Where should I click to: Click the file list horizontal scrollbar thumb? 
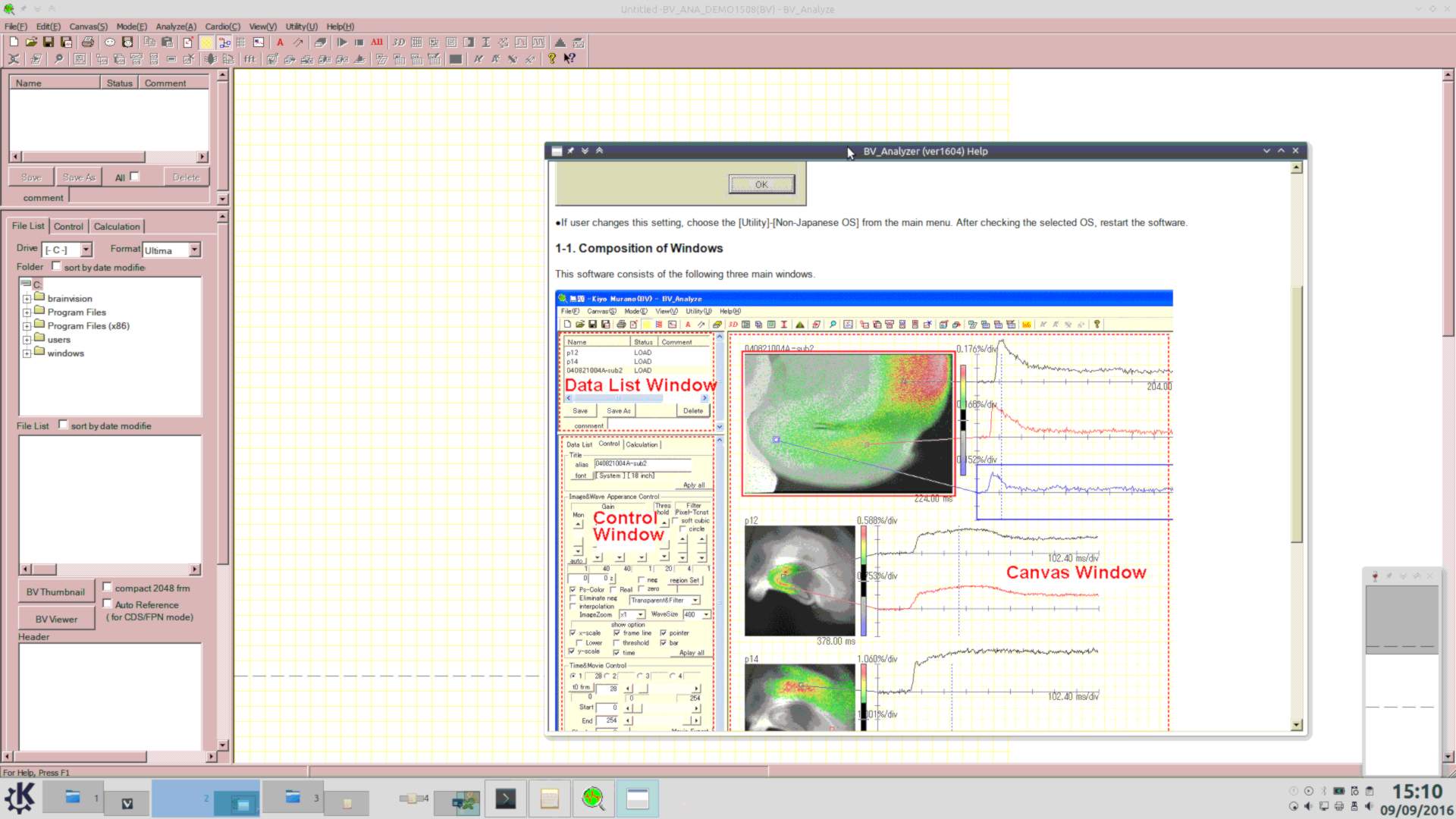[43, 569]
